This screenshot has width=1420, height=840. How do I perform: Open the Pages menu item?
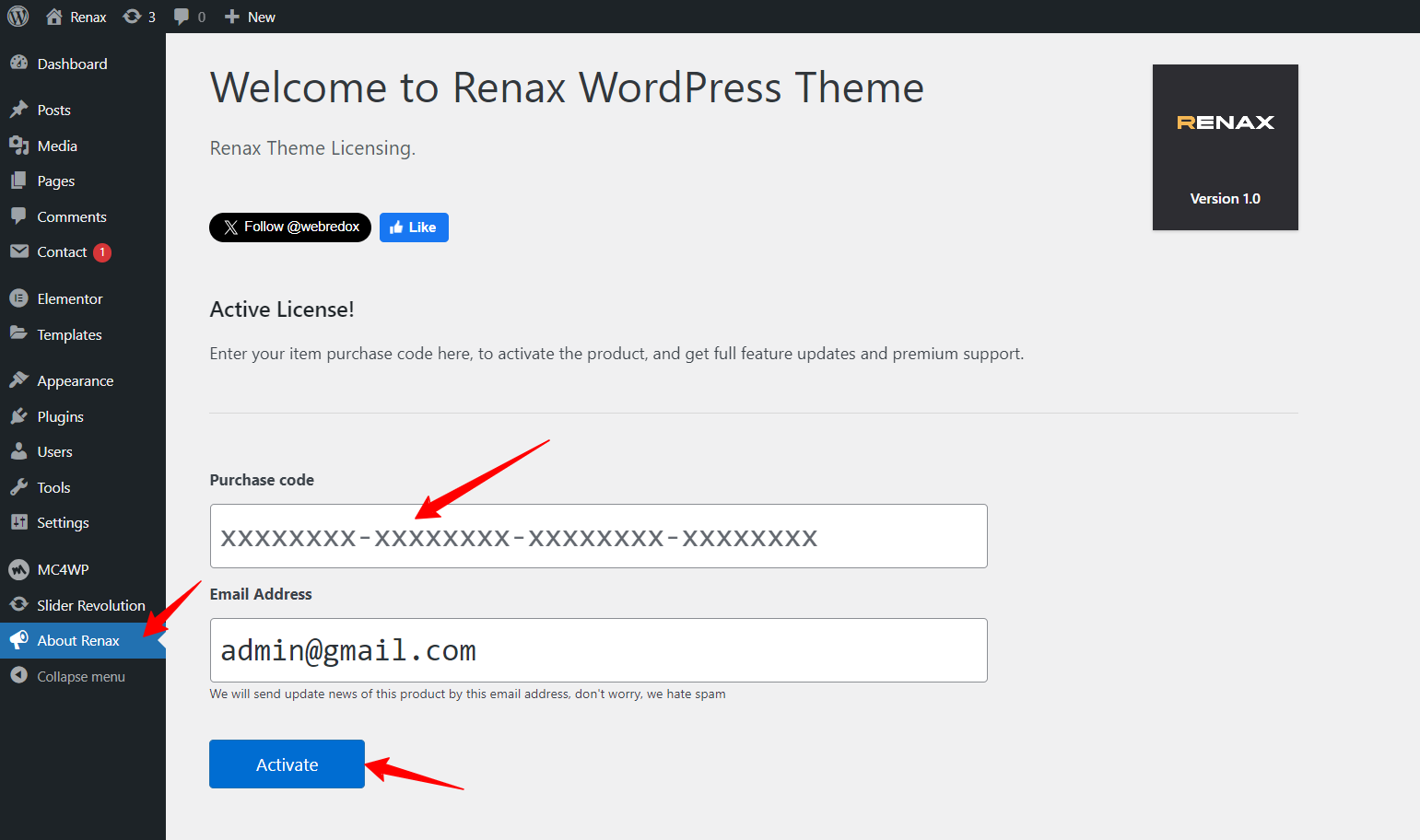[x=83, y=181]
